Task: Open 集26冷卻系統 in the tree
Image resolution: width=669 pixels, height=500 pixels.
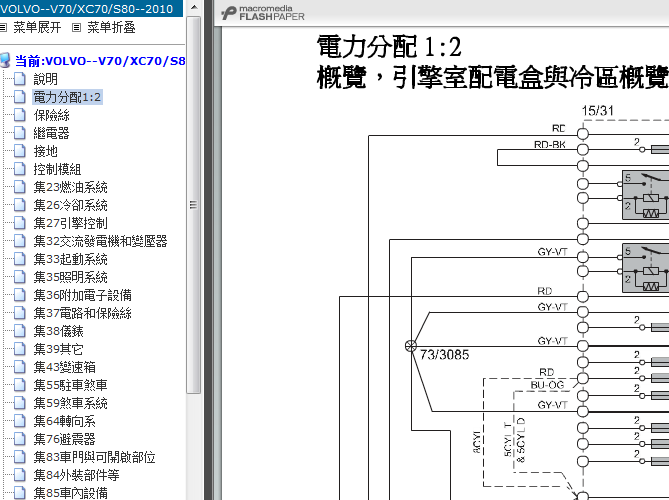Action: [x=70, y=205]
